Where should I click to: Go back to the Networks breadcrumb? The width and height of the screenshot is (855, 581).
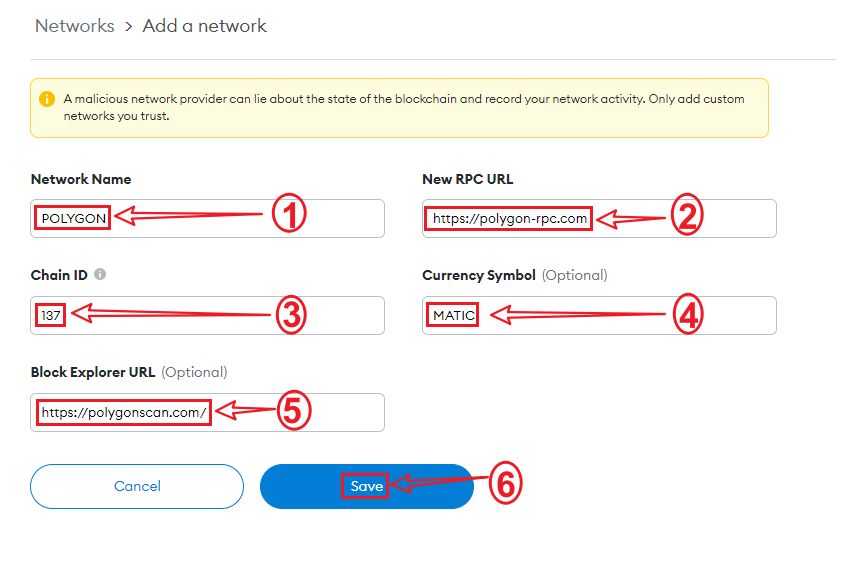pos(74,26)
